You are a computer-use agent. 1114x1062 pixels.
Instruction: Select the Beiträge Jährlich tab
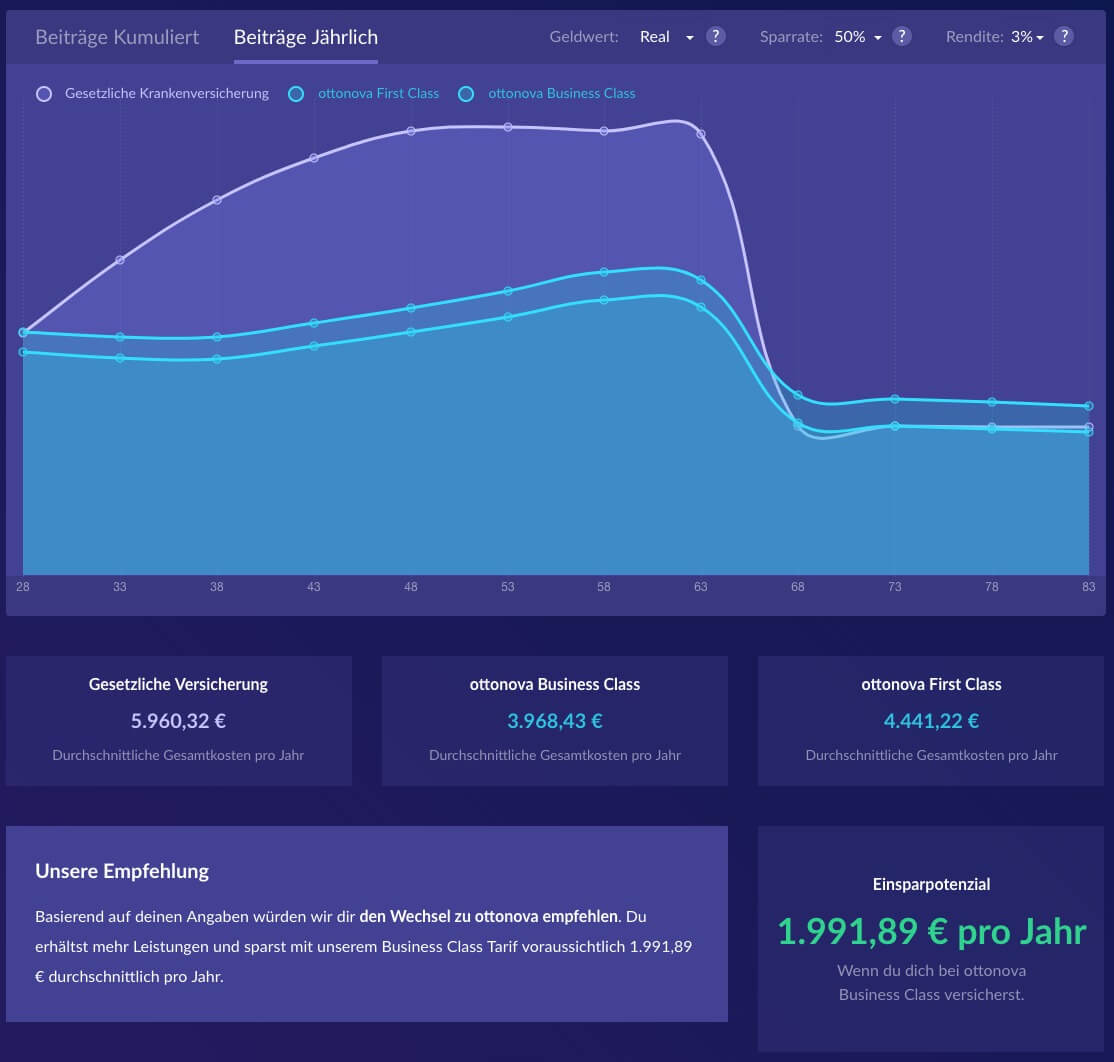305,37
